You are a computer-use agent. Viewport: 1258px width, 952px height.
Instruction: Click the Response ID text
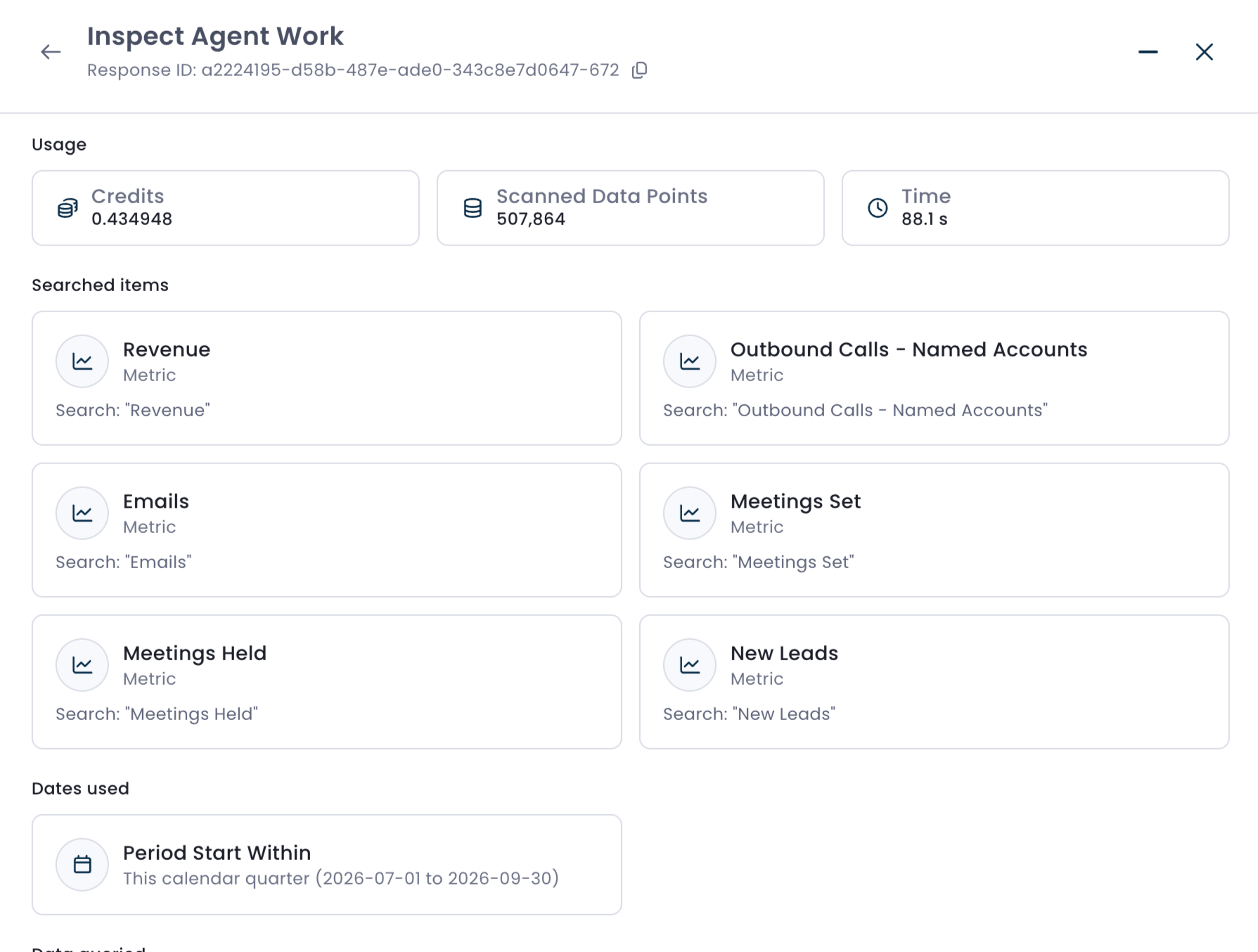pyautogui.click(x=353, y=70)
